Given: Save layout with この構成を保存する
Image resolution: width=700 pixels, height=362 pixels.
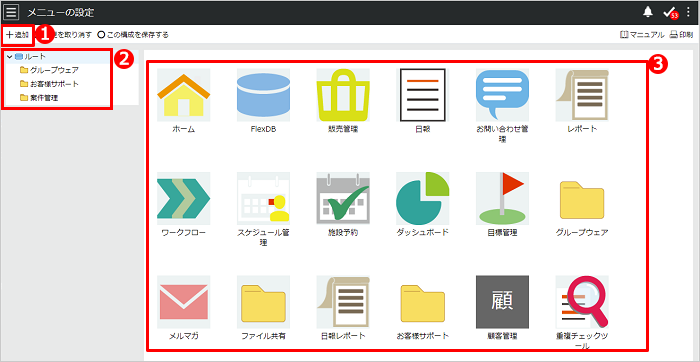Looking at the screenshot, I should [133, 35].
